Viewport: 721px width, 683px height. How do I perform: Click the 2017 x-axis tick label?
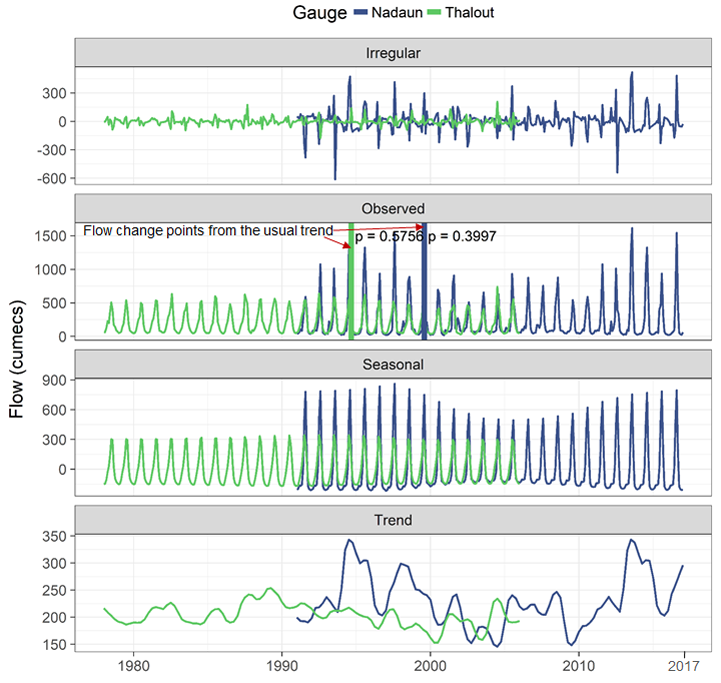683,665
